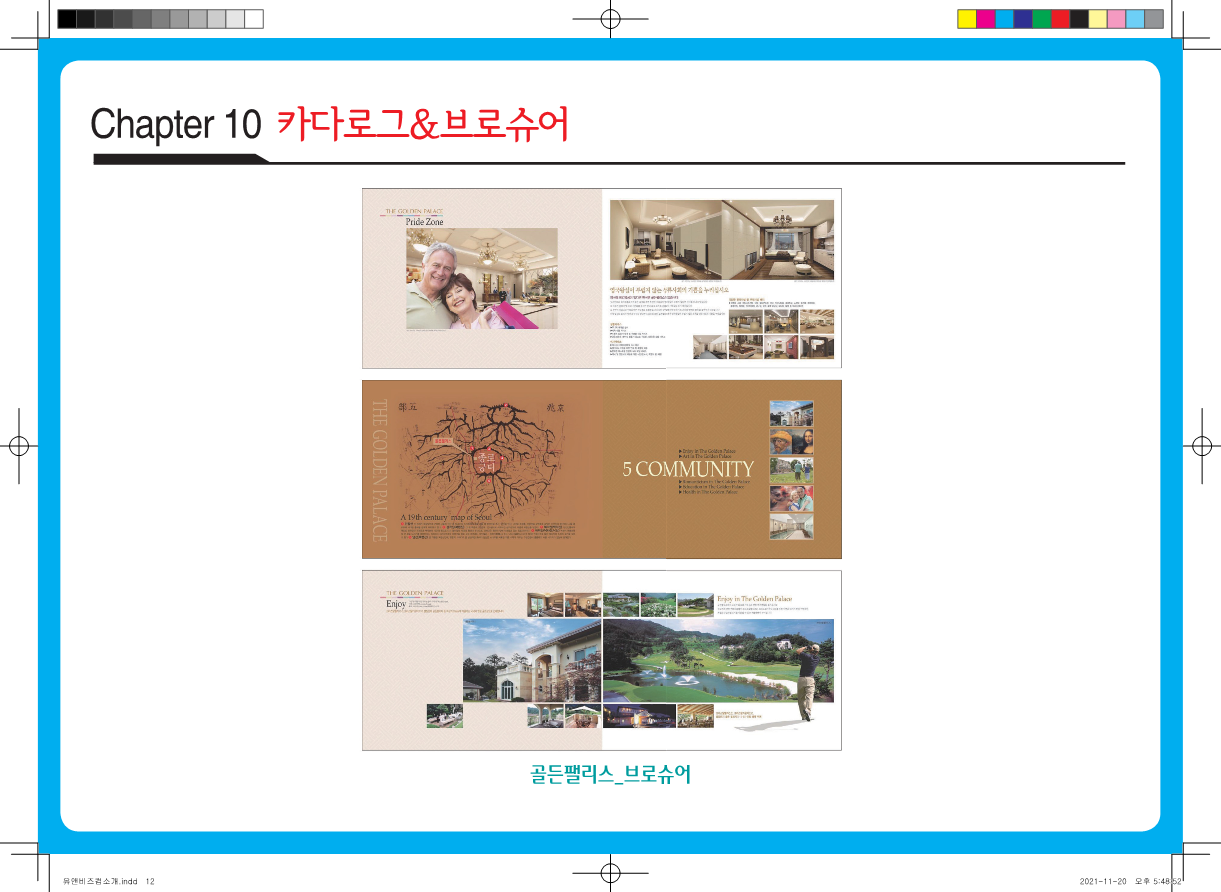Click the pure black swatch starting the grayscale bar
Image resolution: width=1221 pixels, height=892 pixels.
[67, 19]
